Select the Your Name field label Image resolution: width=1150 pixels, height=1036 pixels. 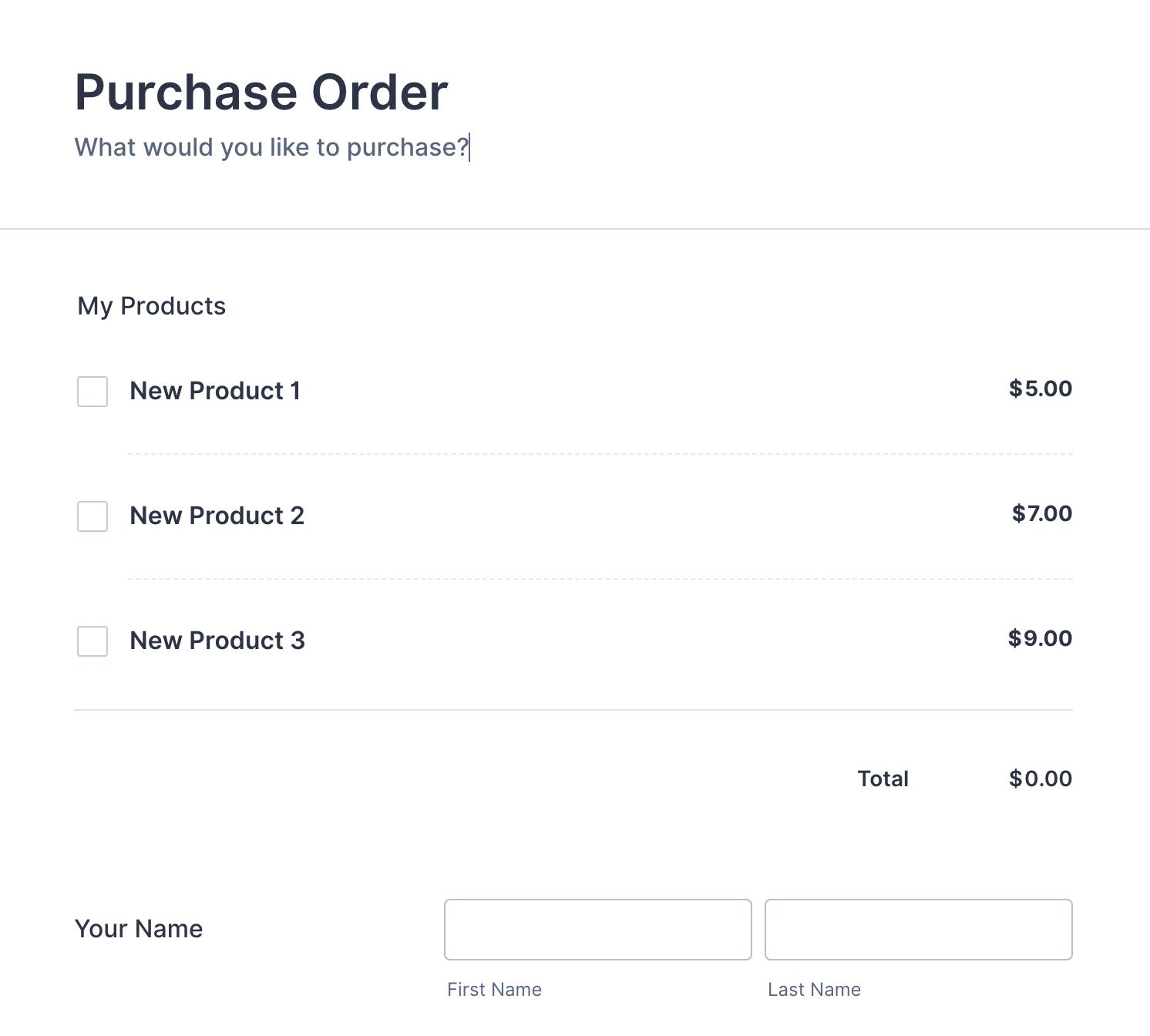[139, 929]
